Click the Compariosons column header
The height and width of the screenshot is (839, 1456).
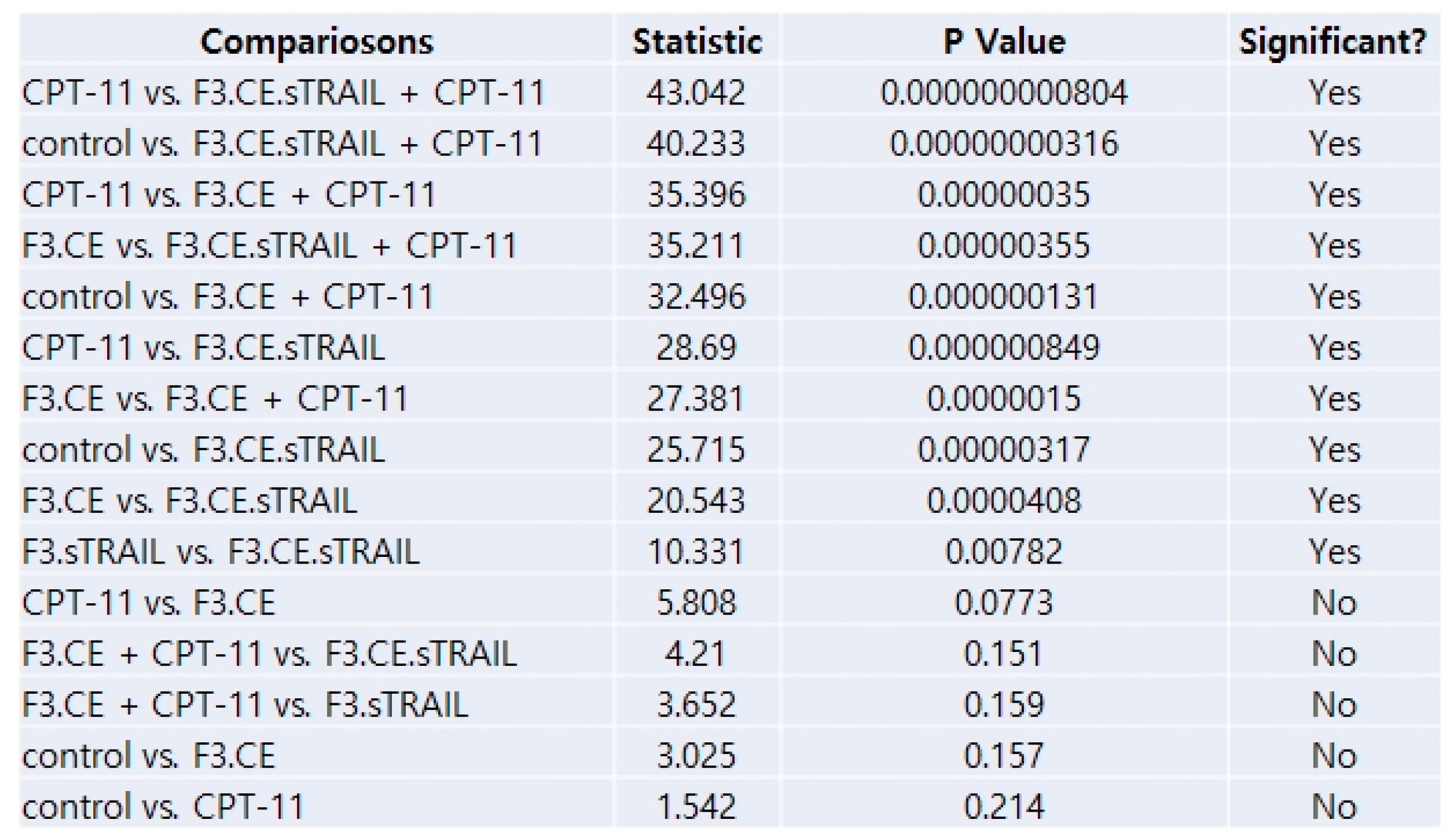[316, 41]
